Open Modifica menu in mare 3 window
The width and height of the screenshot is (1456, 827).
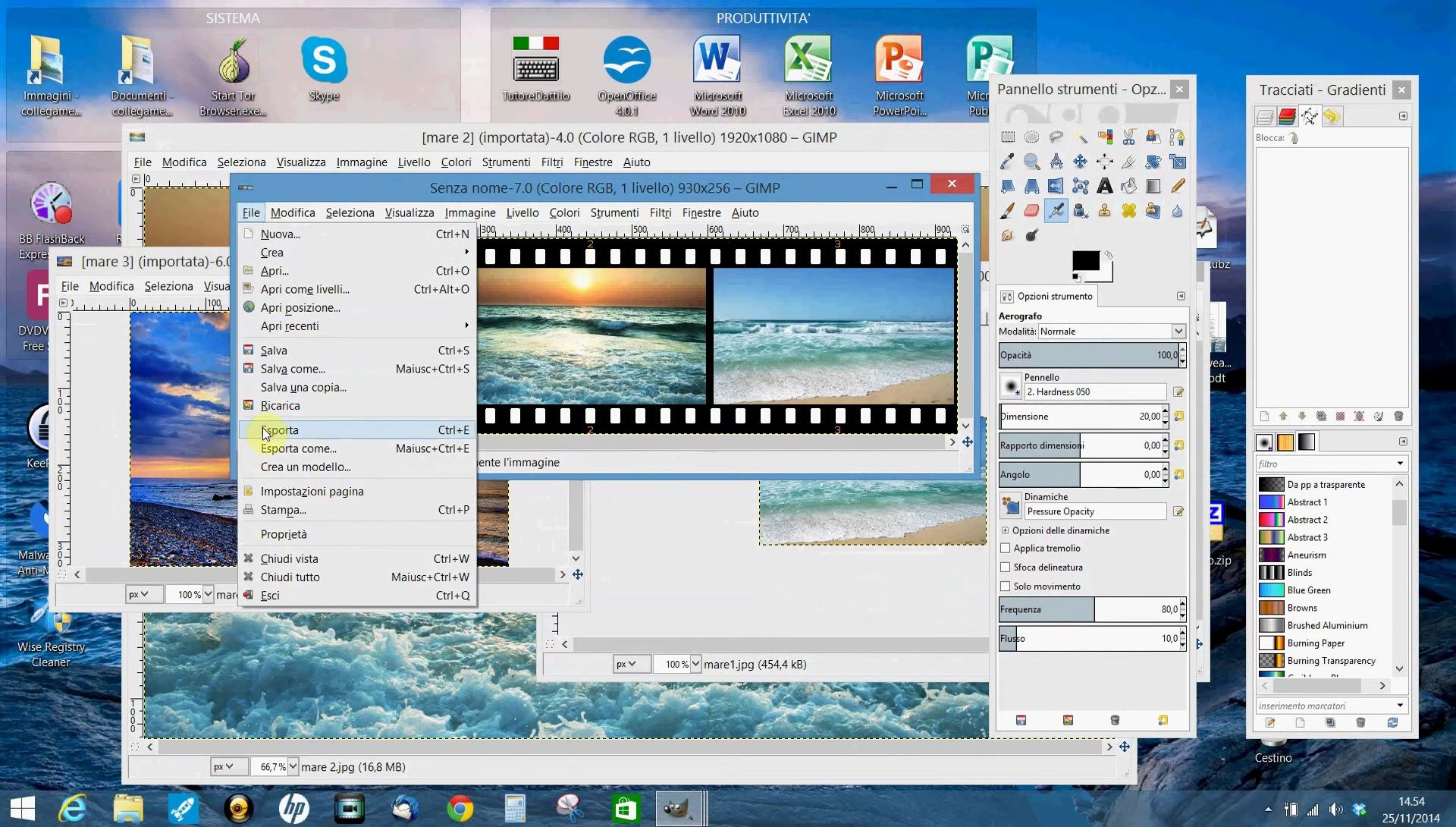111,286
